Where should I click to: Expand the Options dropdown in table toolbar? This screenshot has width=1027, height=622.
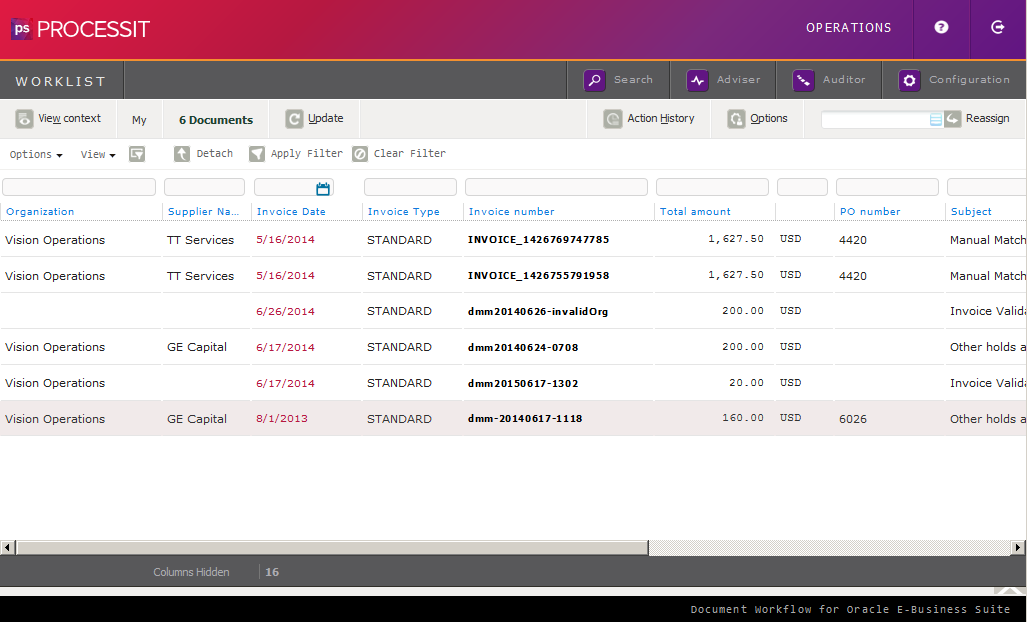tap(36, 155)
